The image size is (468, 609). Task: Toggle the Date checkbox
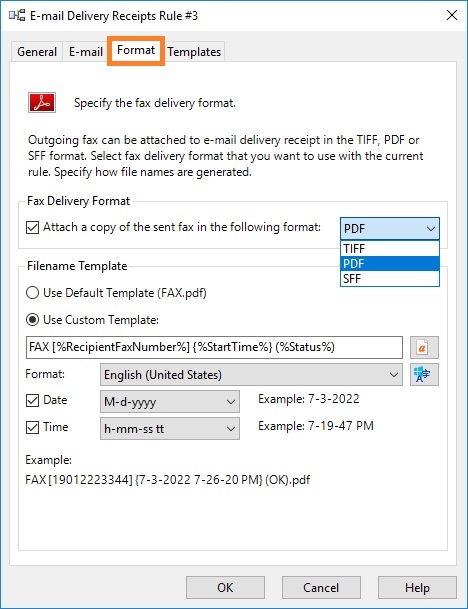pos(33,400)
